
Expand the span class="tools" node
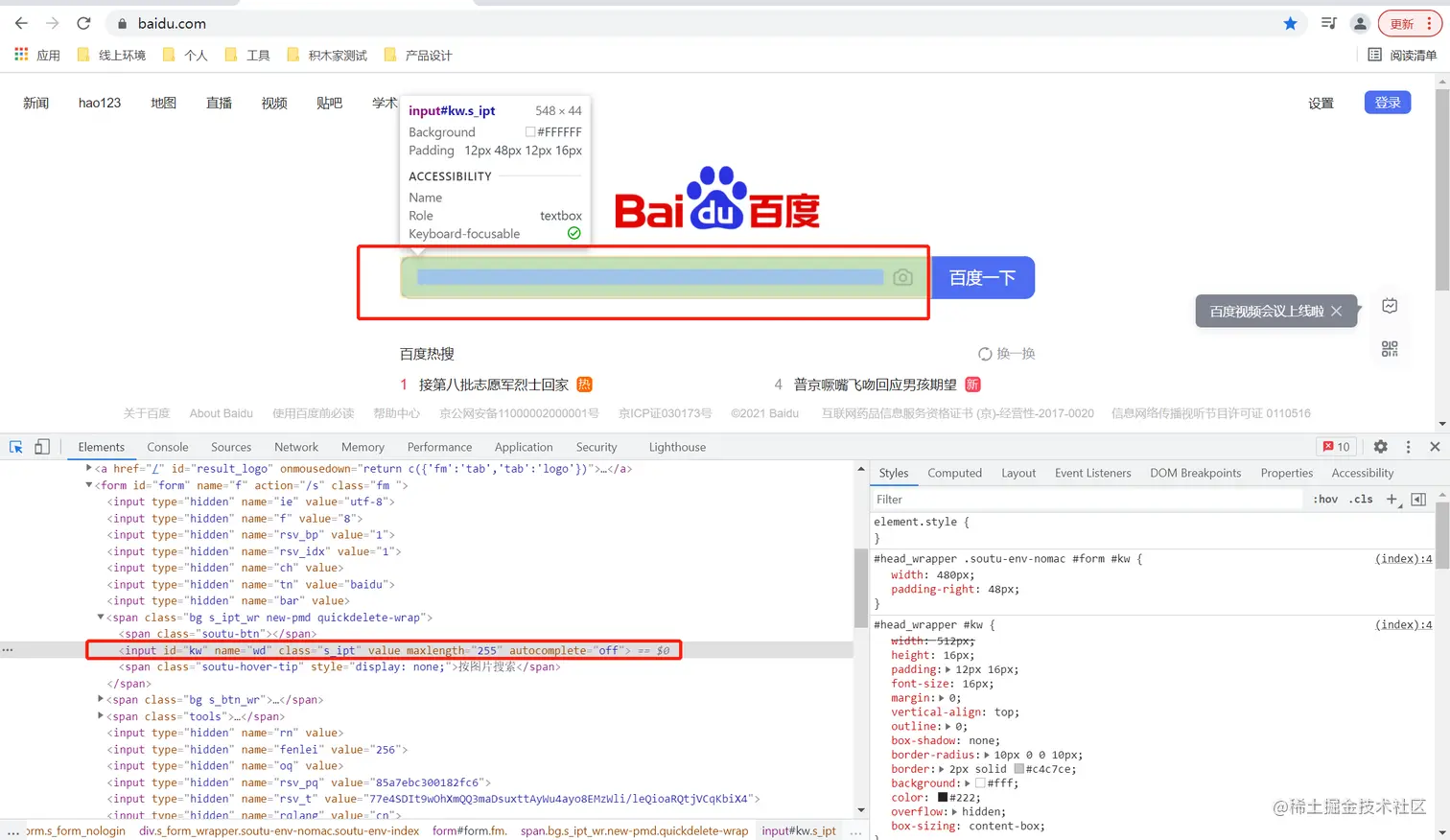101,716
